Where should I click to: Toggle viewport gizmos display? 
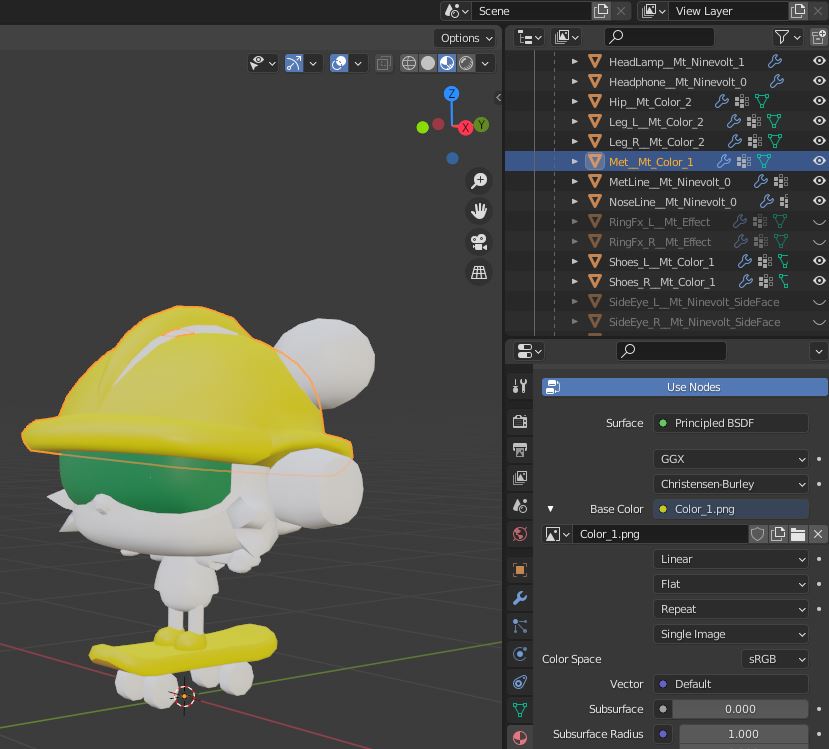pos(294,63)
